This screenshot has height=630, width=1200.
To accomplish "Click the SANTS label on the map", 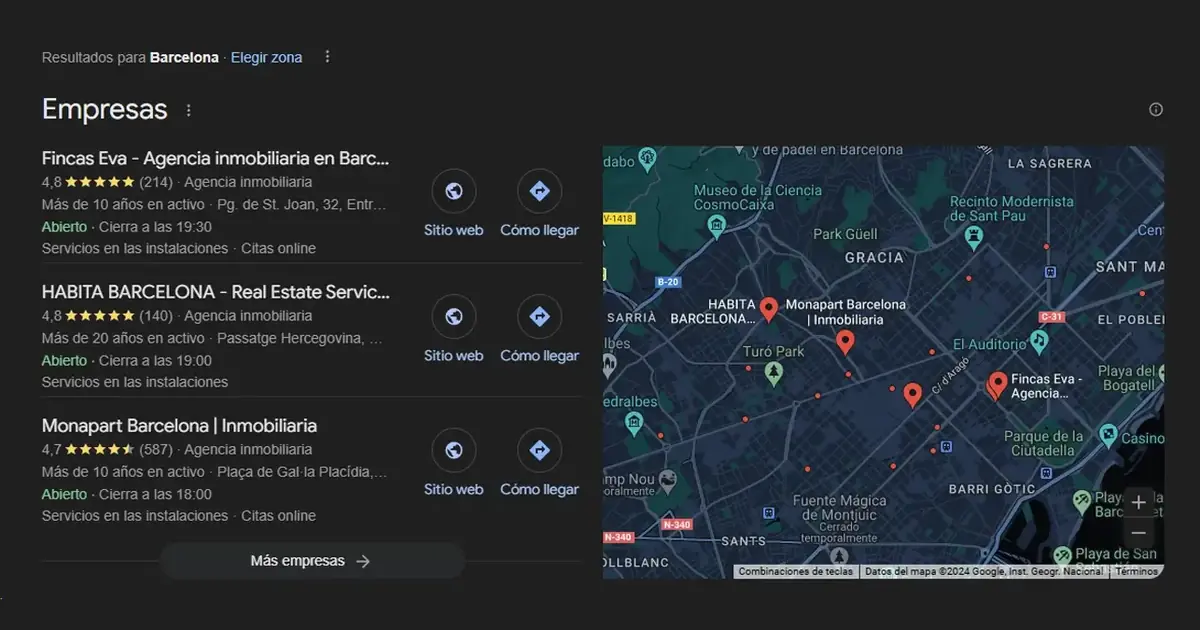I will coord(743,541).
